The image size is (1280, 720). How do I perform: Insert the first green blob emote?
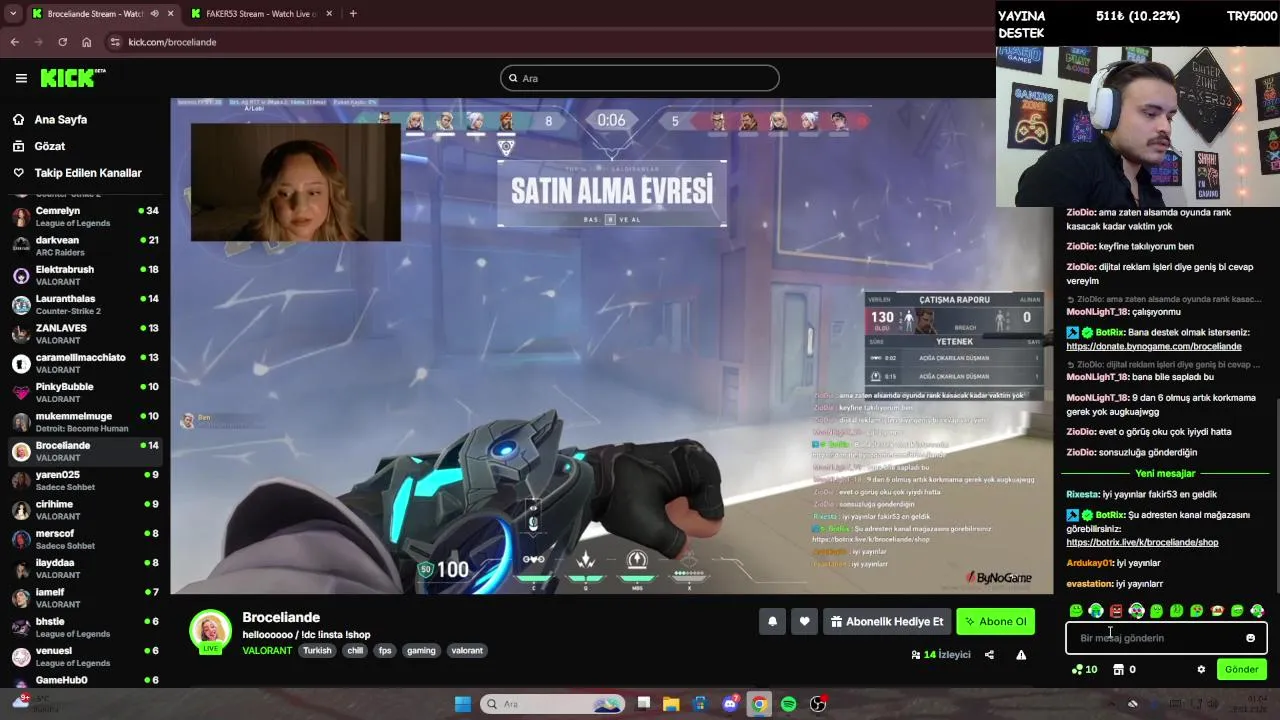point(1076,611)
